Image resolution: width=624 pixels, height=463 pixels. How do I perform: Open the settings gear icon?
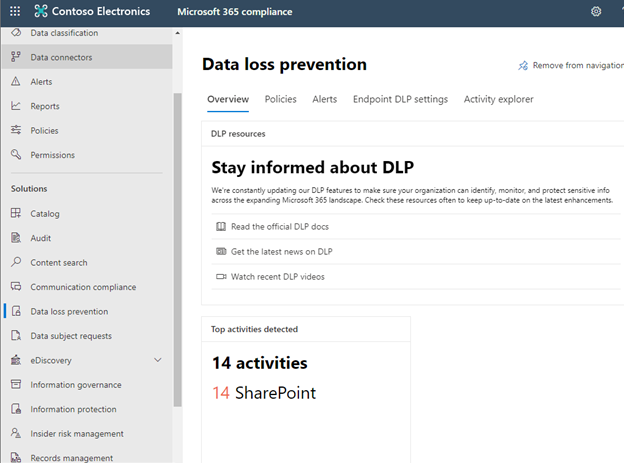[x=596, y=12]
